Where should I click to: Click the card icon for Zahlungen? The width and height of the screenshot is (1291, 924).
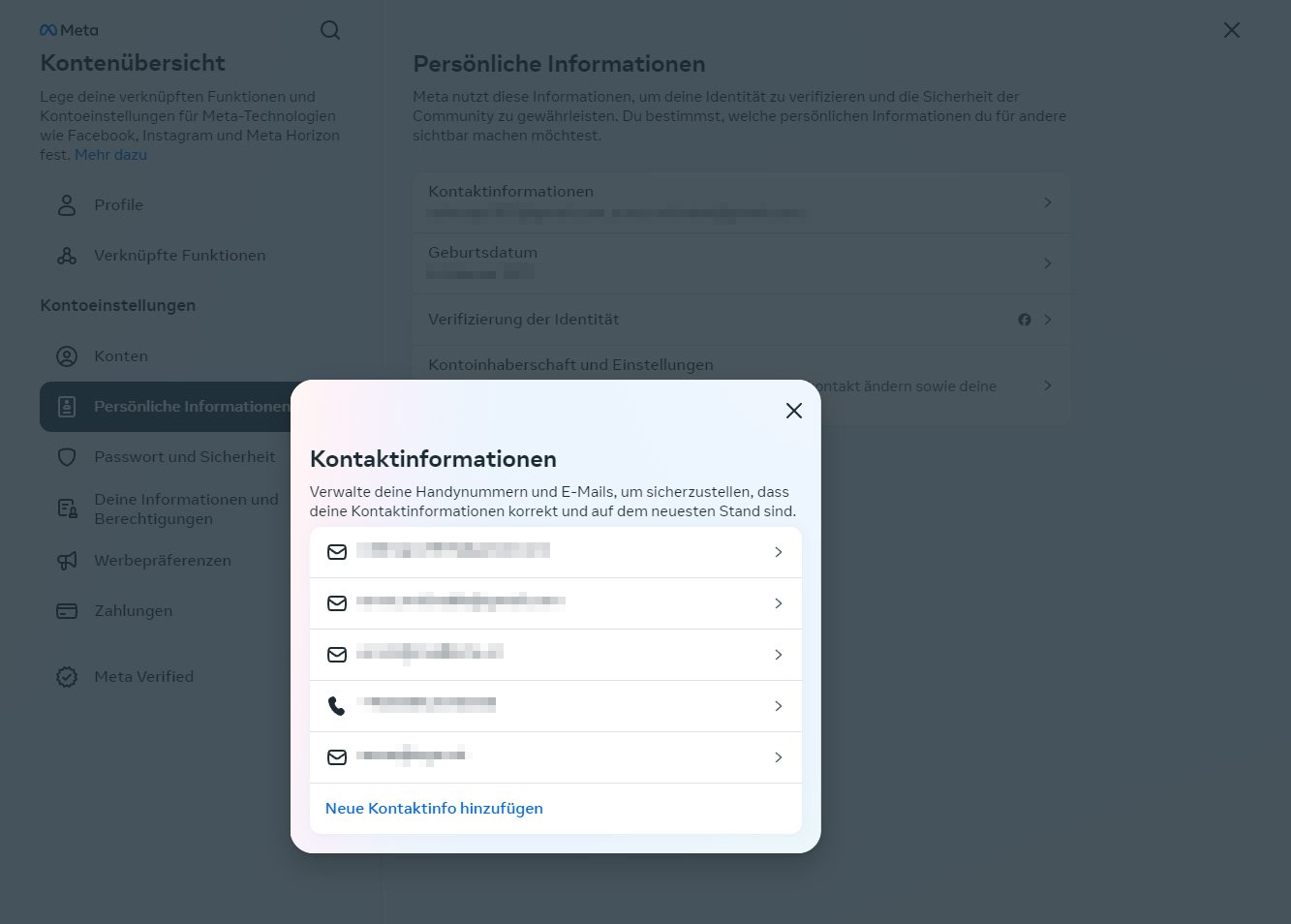click(67, 611)
